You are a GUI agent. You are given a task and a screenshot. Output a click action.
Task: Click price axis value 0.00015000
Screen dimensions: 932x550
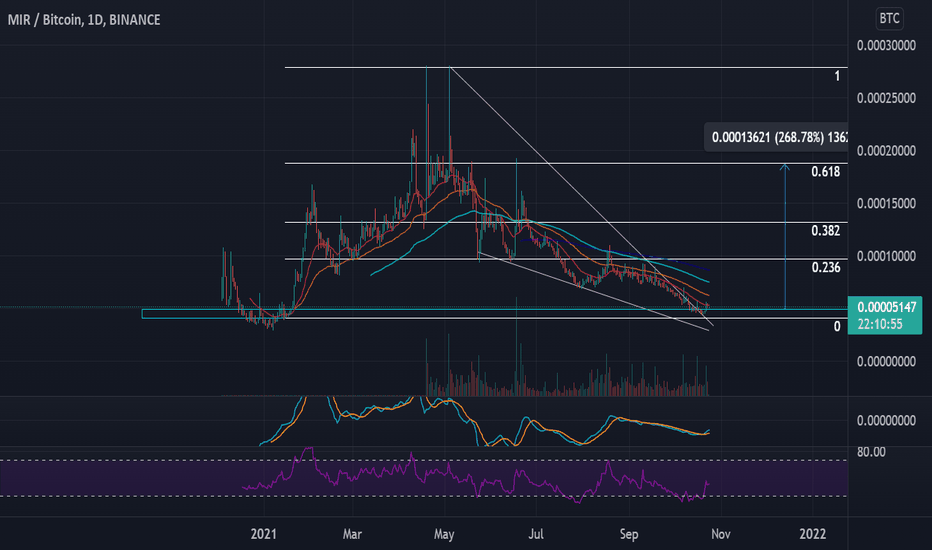point(886,203)
